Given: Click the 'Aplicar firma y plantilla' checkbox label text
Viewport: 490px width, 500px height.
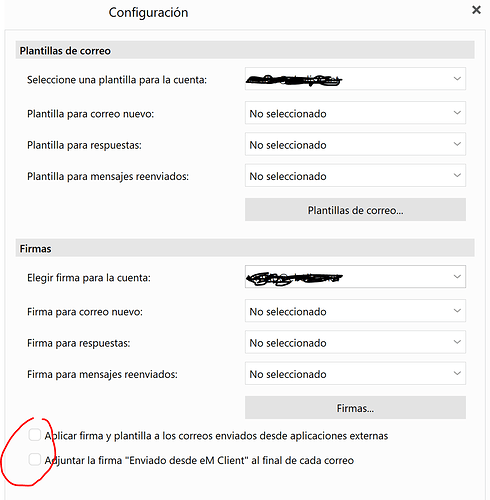Looking at the screenshot, I should (x=216, y=436).
